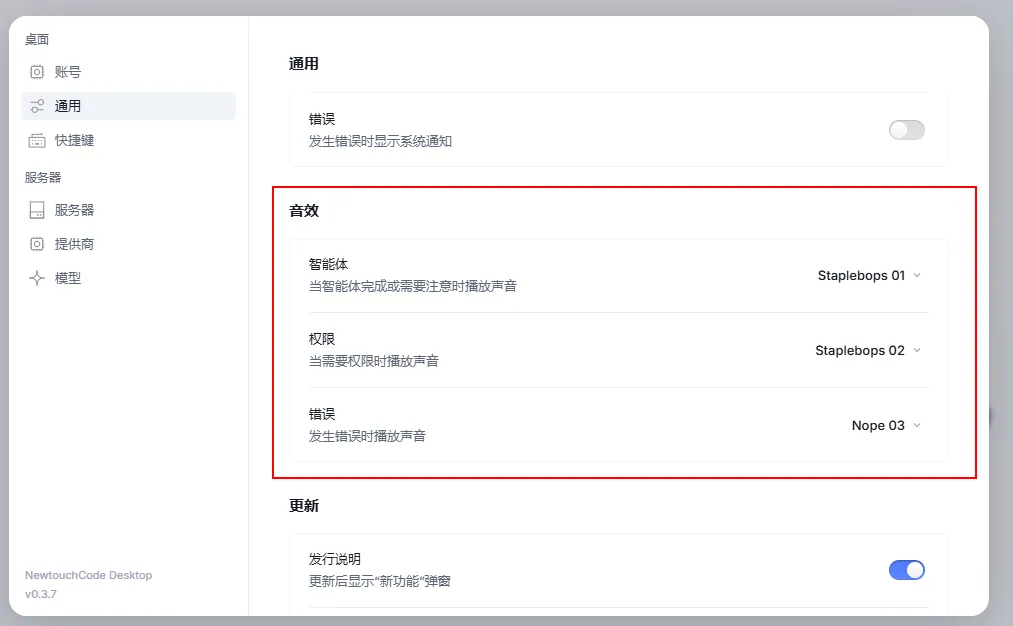Click the 权限 row label

pos(322,339)
